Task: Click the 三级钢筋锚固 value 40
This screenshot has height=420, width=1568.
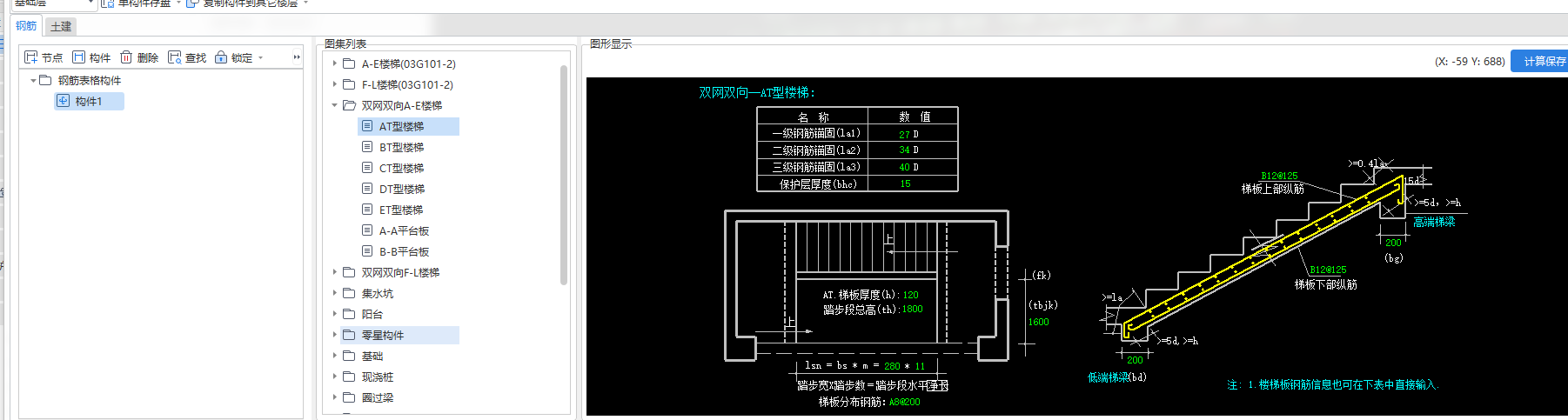Action: pyautogui.click(x=904, y=167)
